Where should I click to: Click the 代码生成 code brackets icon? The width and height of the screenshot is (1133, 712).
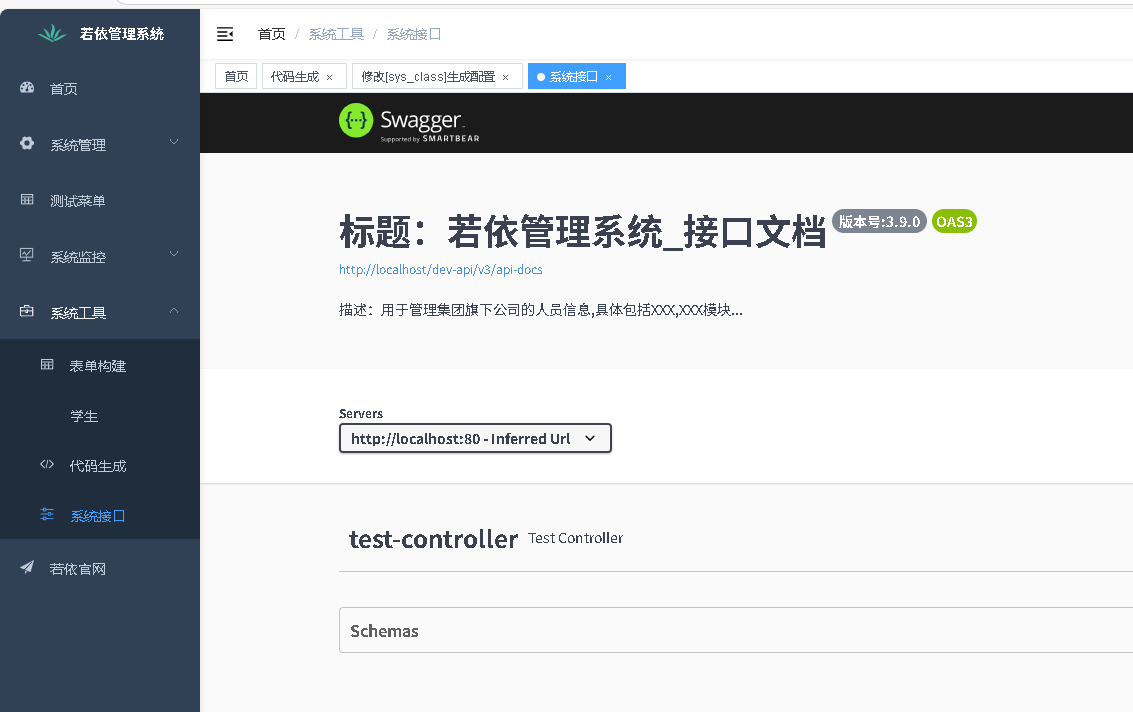point(47,465)
